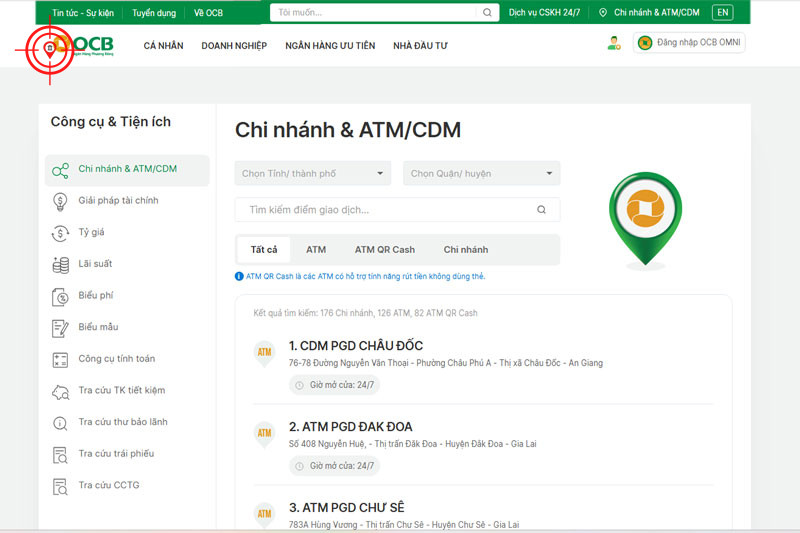
Task: Click the Giải pháp tài chính lightbulb icon
Action: (x=60, y=202)
